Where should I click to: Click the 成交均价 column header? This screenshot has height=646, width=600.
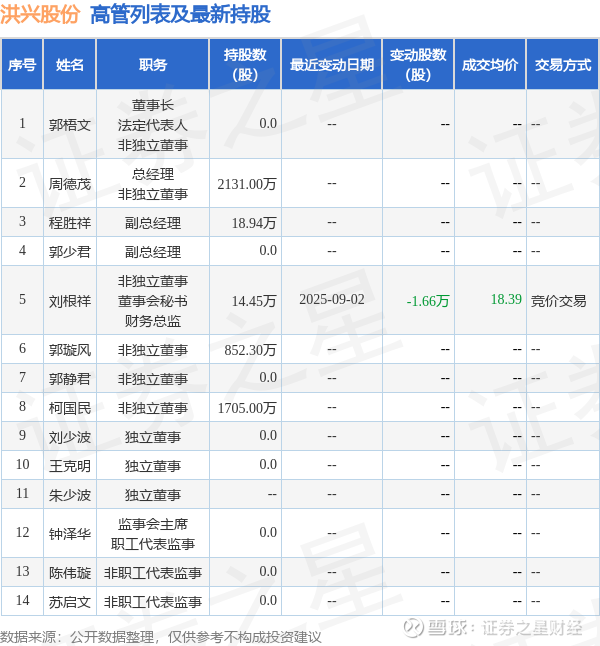pyautogui.click(x=490, y=65)
